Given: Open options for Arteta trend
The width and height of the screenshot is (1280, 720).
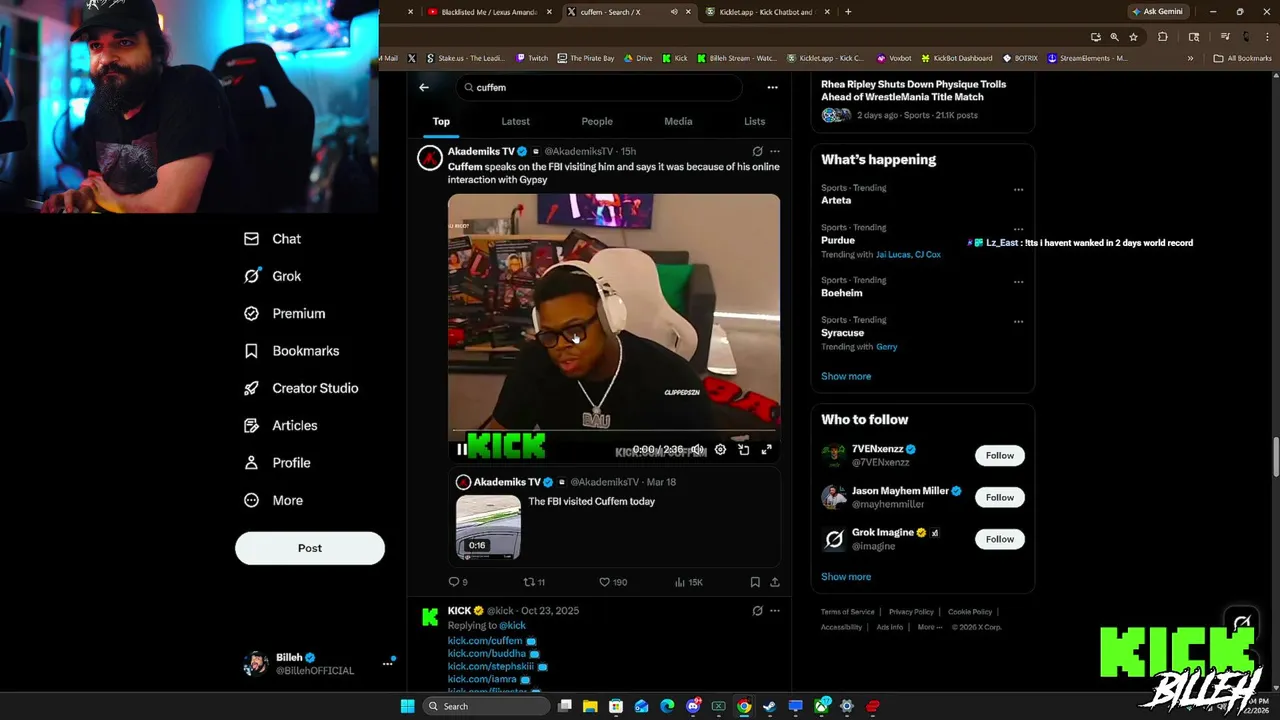Looking at the screenshot, I should [x=1018, y=189].
